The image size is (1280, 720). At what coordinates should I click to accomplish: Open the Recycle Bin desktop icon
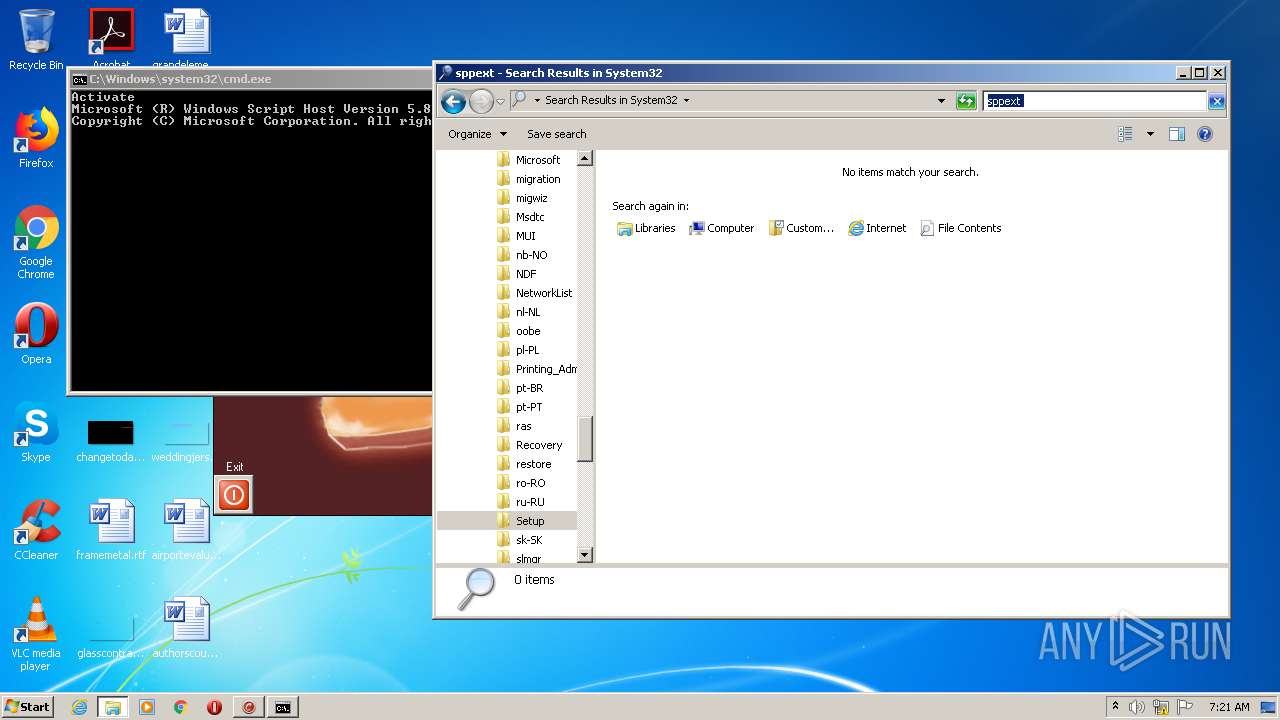pyautogui.click(x=36, y=40)
